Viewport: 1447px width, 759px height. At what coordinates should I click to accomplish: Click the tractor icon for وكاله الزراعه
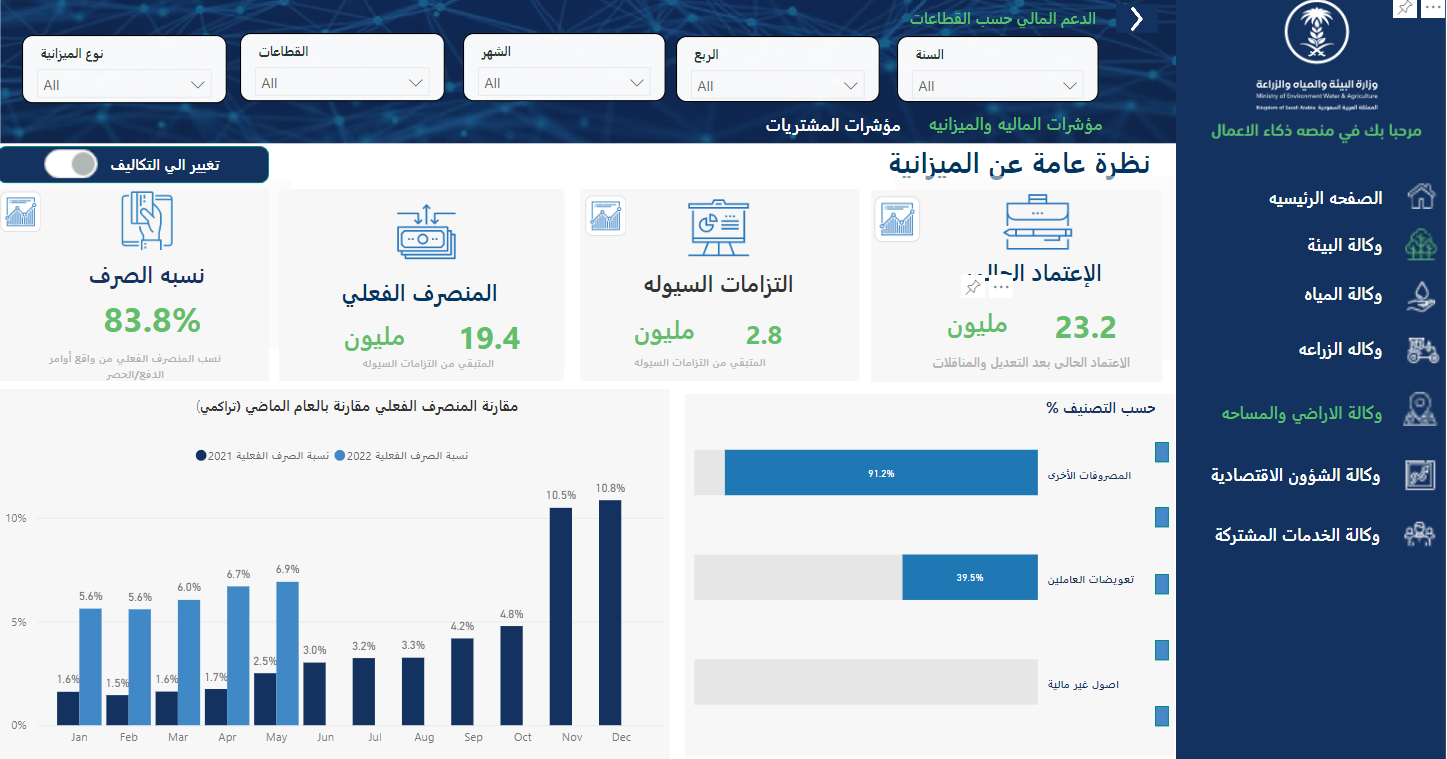click(1421, 349)
